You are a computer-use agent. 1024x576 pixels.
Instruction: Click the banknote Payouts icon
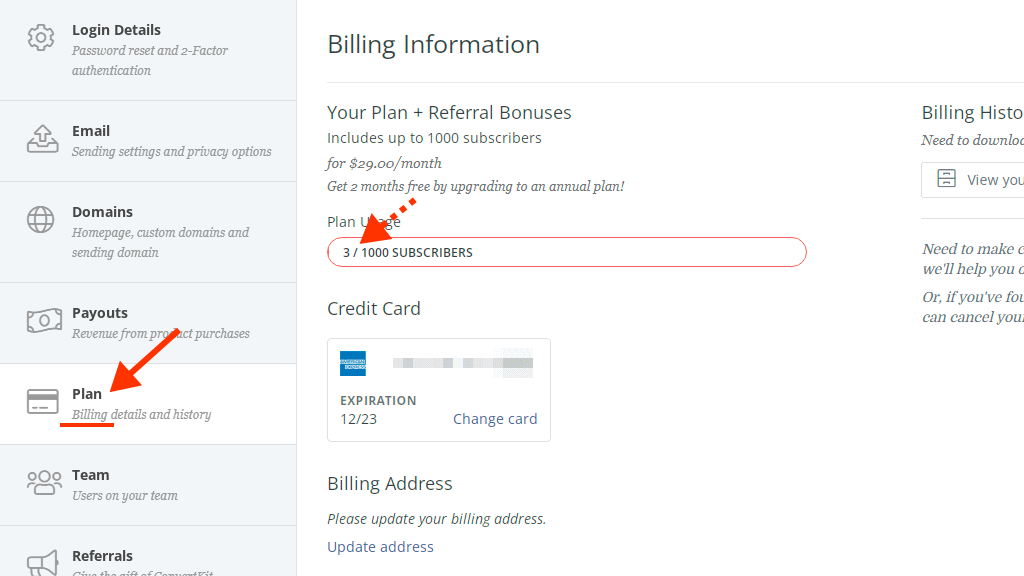tap(44, 321)
